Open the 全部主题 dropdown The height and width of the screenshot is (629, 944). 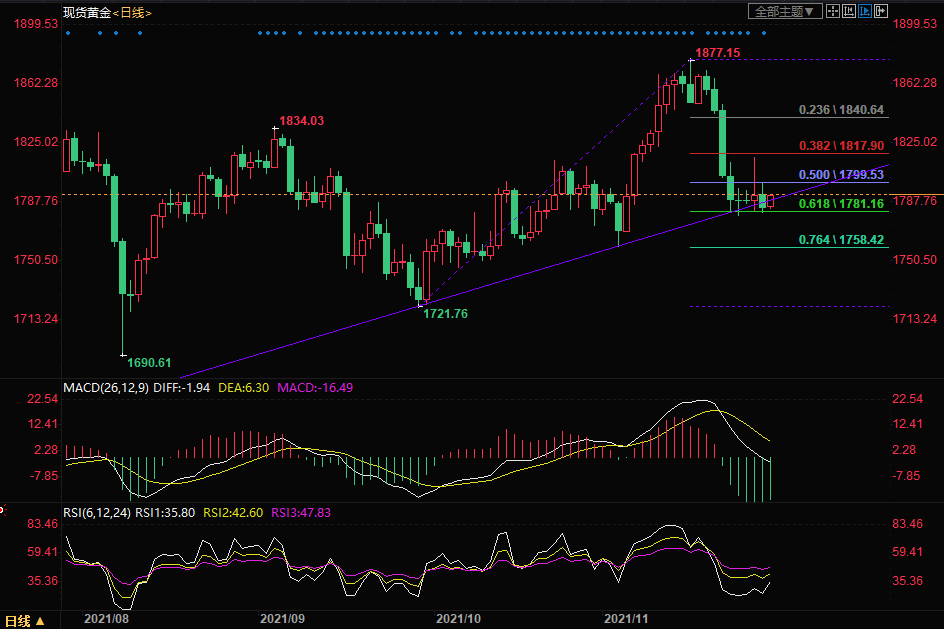[x=785, y=11]
